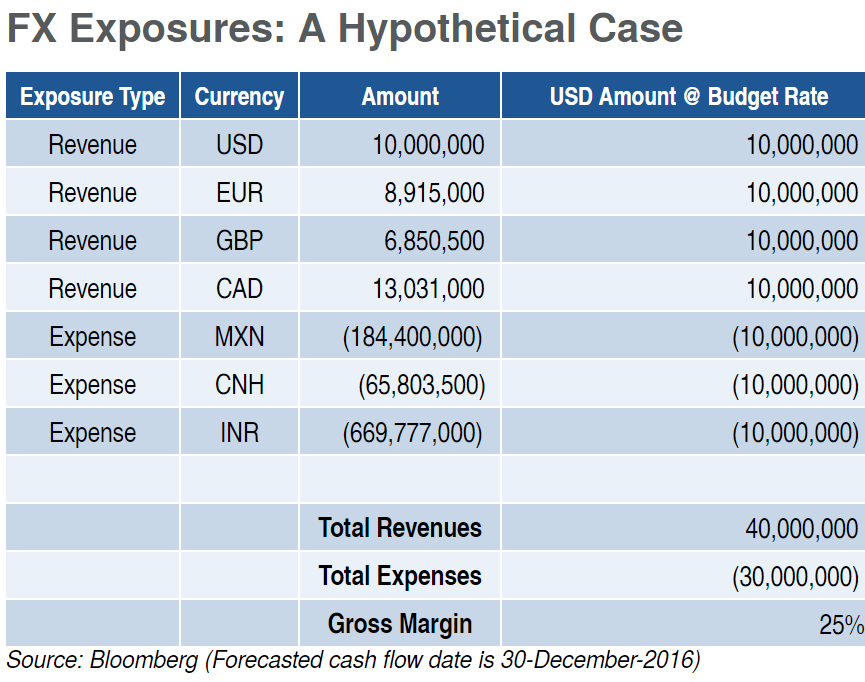
Task: Click the "FX Exposures: A Hypothetical Case" title
Action: pyautogui.click(x=344, y=28)
